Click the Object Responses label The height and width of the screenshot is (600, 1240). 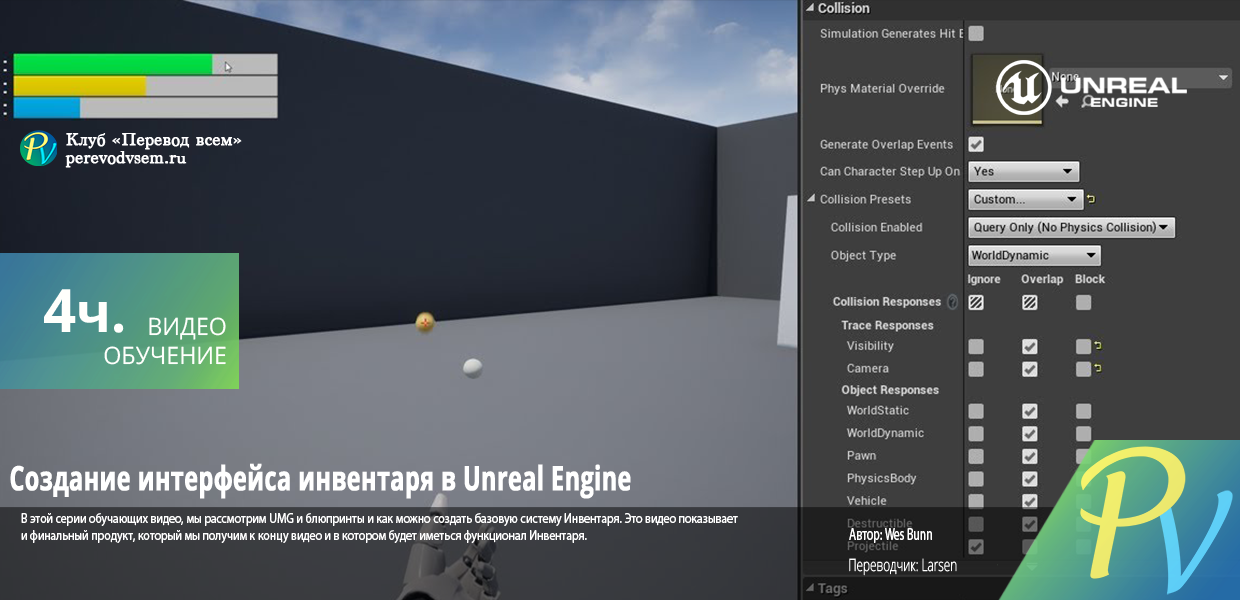click(890, 390)
